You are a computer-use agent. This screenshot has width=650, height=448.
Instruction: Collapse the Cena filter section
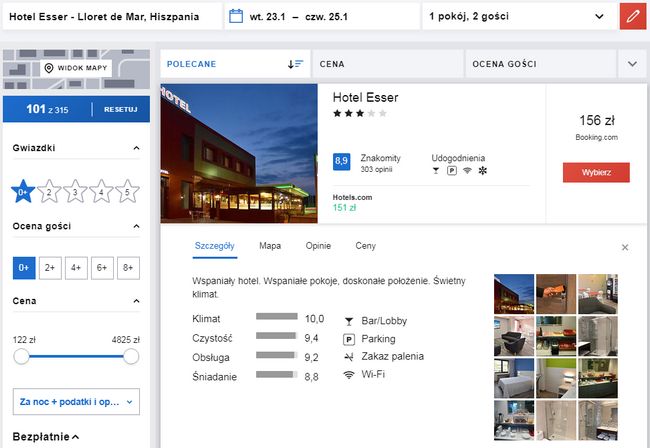tap(136, 301)
